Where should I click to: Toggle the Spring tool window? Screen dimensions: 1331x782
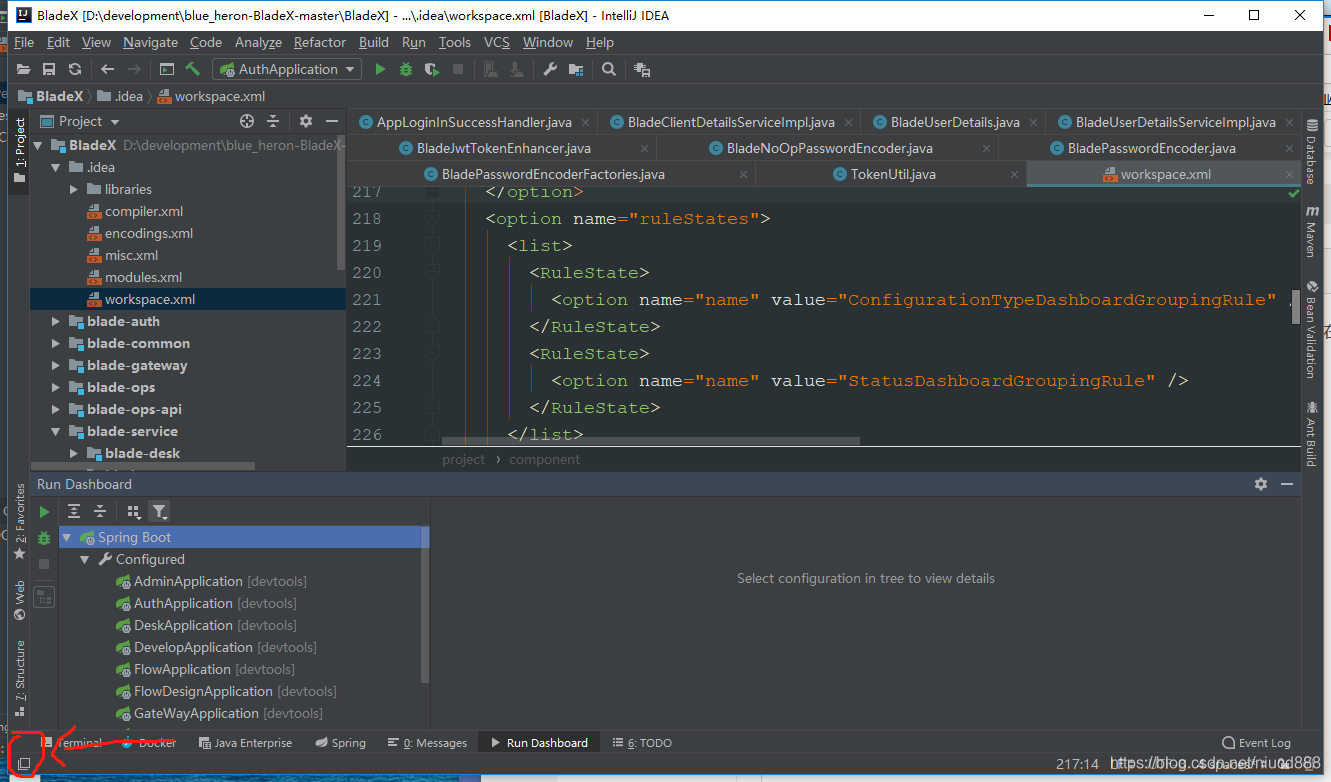(x=341, y=743)
